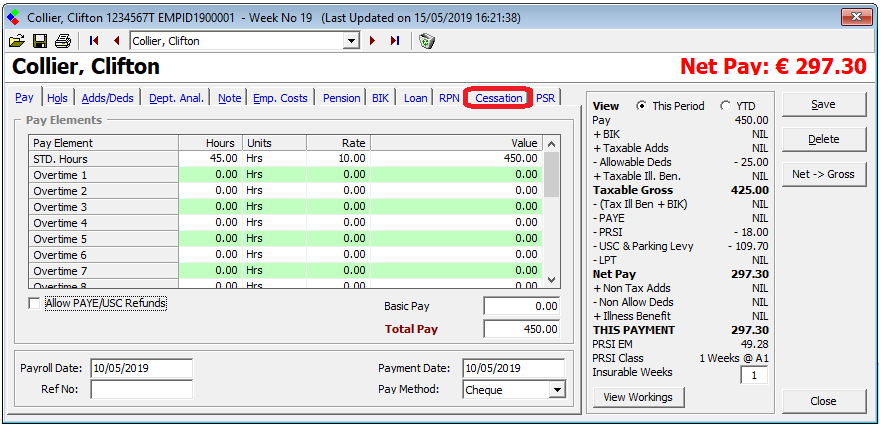
Task: Expand the Pay Method dropdown
Action: 557,390
